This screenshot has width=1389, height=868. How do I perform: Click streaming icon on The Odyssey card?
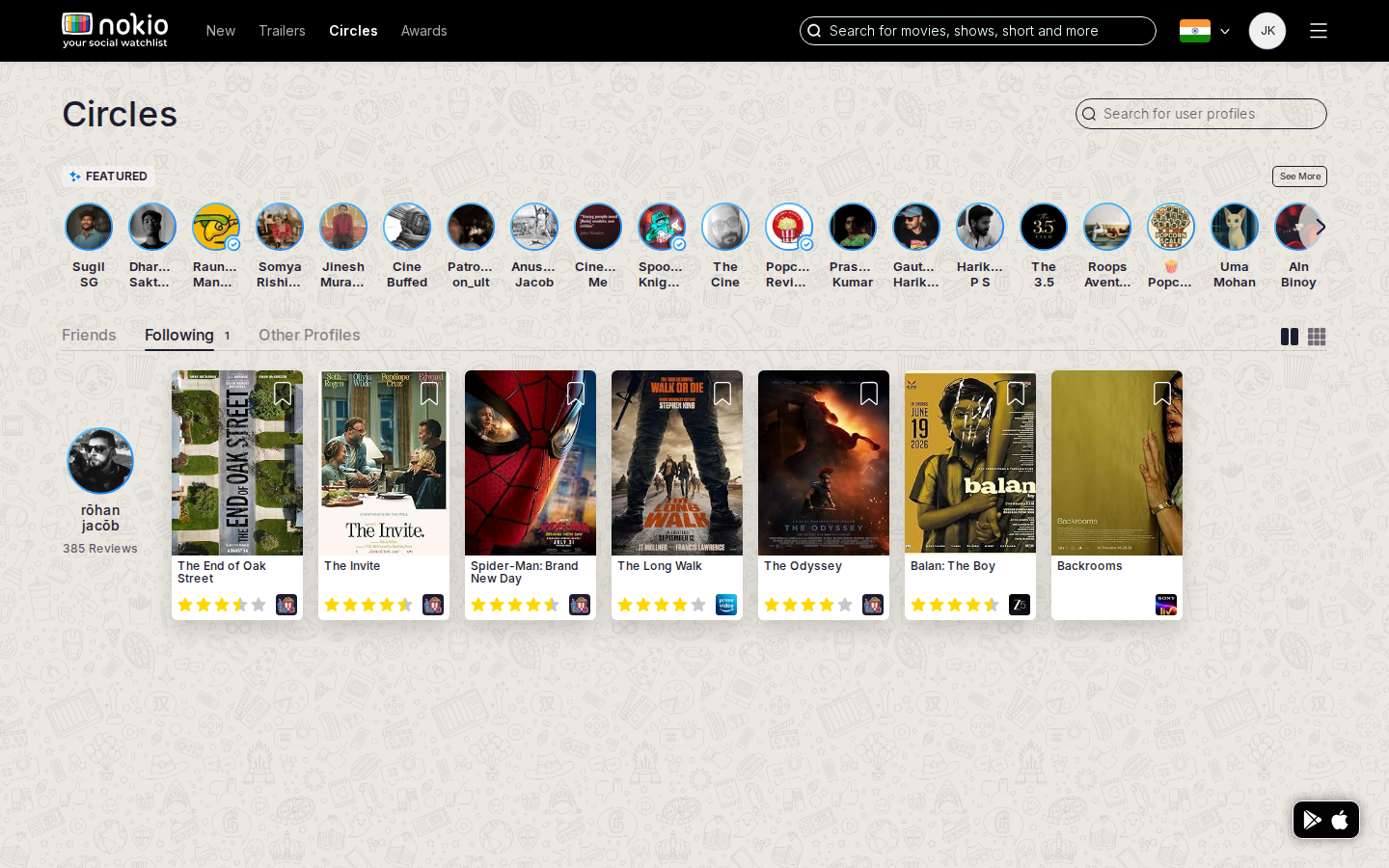click(x=873, y=605)
